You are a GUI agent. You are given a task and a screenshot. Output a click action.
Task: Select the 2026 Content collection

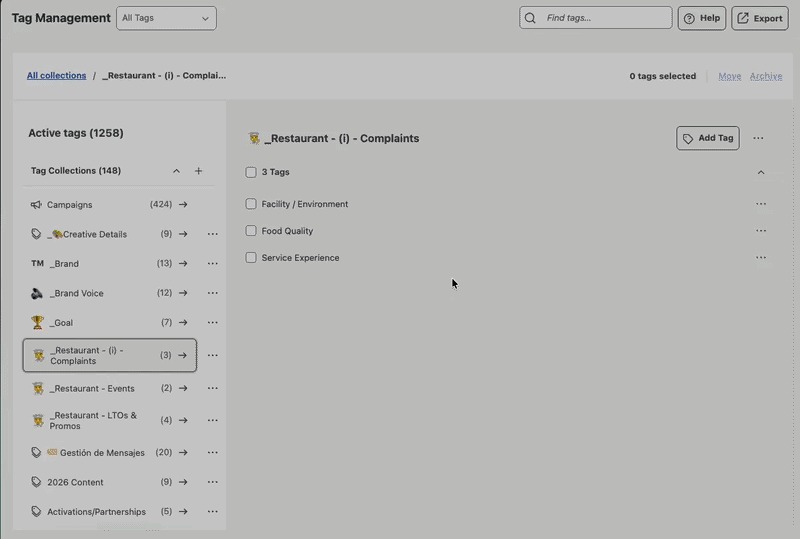click(x=75, y=482)
